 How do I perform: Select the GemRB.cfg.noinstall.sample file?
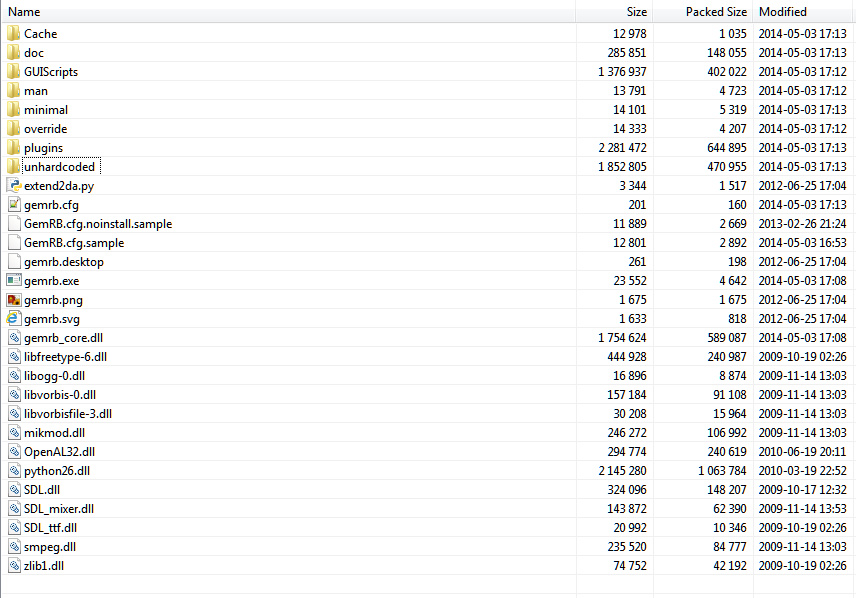98,224
